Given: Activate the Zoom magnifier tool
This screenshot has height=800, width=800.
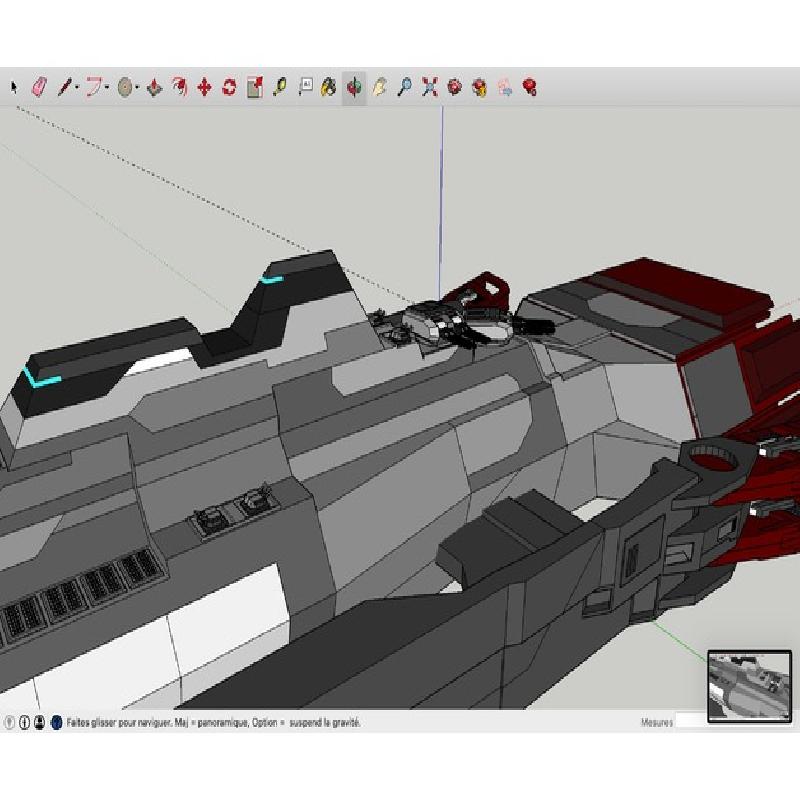Looking at the screenshot, I should click(x=404, y=88).
